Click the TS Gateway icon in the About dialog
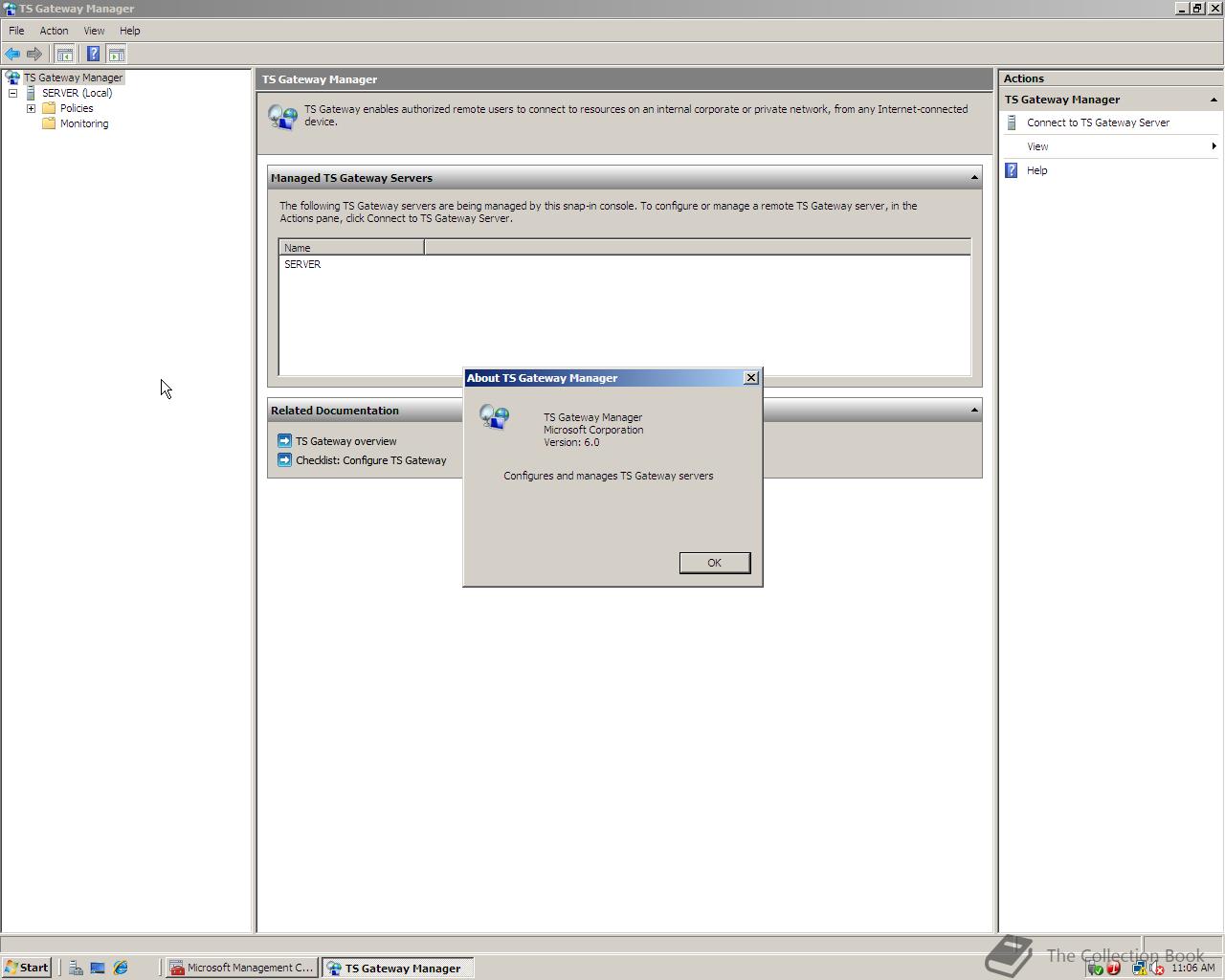The width and height of the screenshot is (1225, 980). [x=495, y=417]
